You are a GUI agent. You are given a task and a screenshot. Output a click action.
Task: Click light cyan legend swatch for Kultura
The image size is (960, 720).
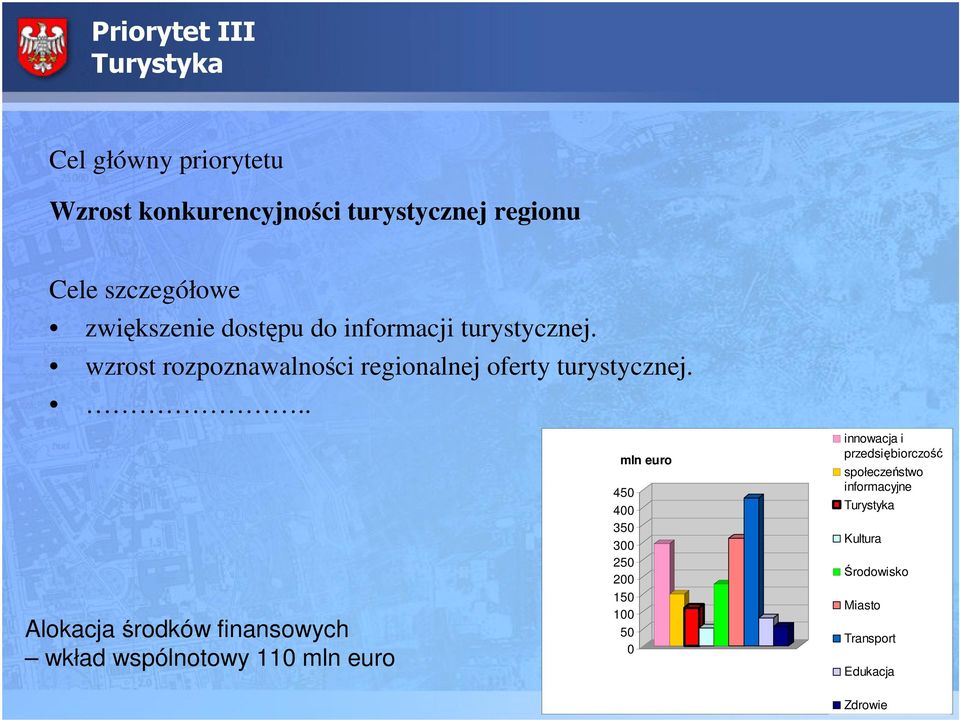click(836, 539)
